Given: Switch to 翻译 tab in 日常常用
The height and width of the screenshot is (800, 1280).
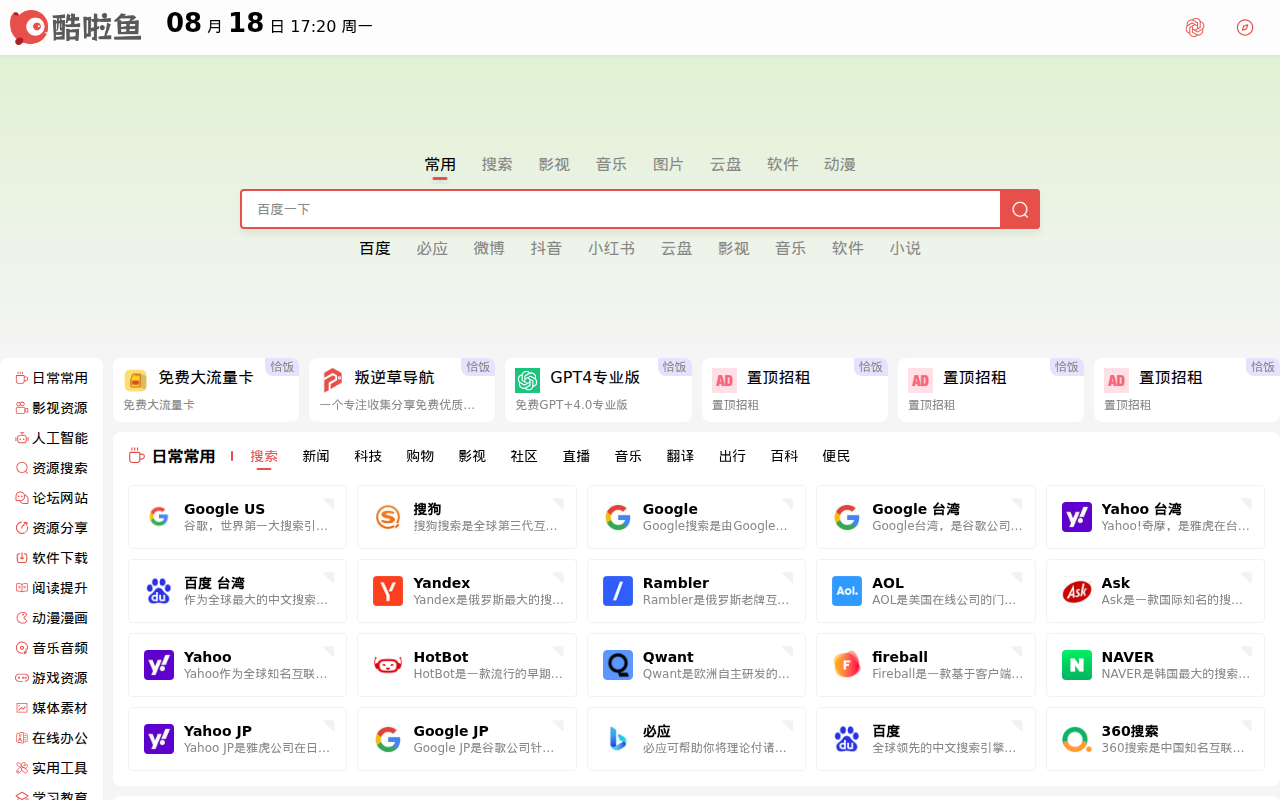Looking at the screenshot, I should pyautogui.click(x=680, y=456).
